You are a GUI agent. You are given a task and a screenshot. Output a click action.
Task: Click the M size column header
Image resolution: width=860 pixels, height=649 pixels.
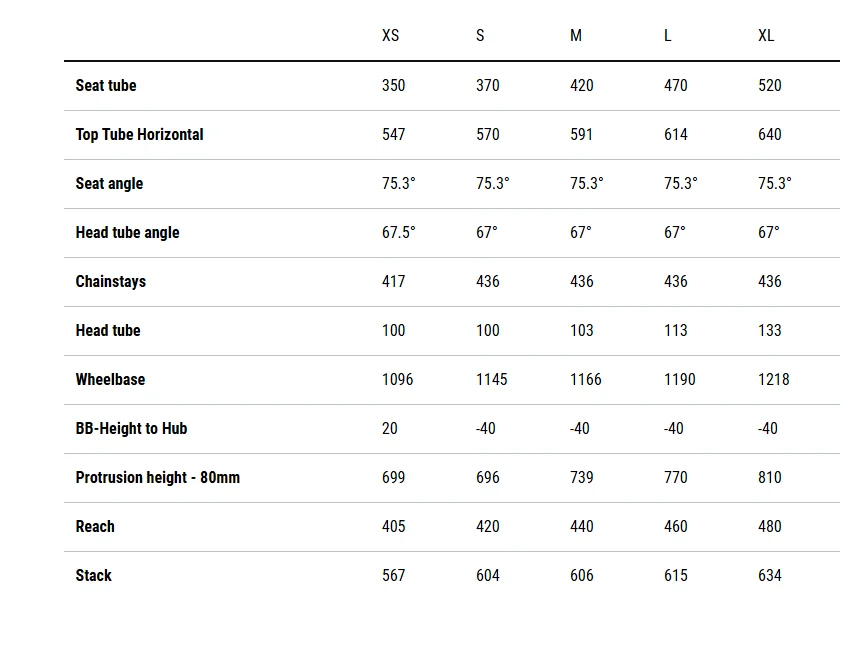click(575, 36)
